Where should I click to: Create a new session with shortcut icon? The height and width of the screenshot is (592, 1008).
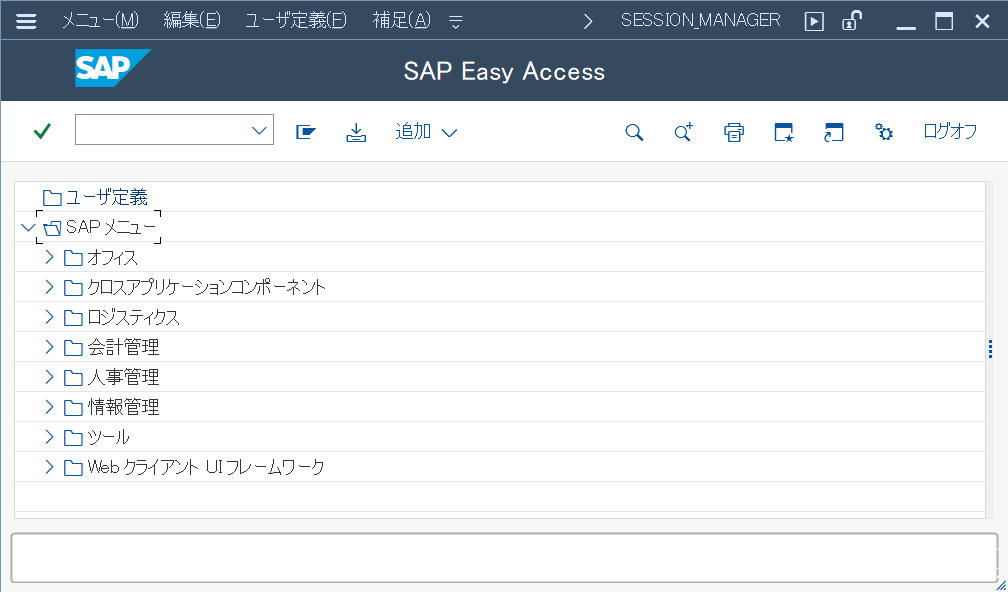tap(833, 131)
